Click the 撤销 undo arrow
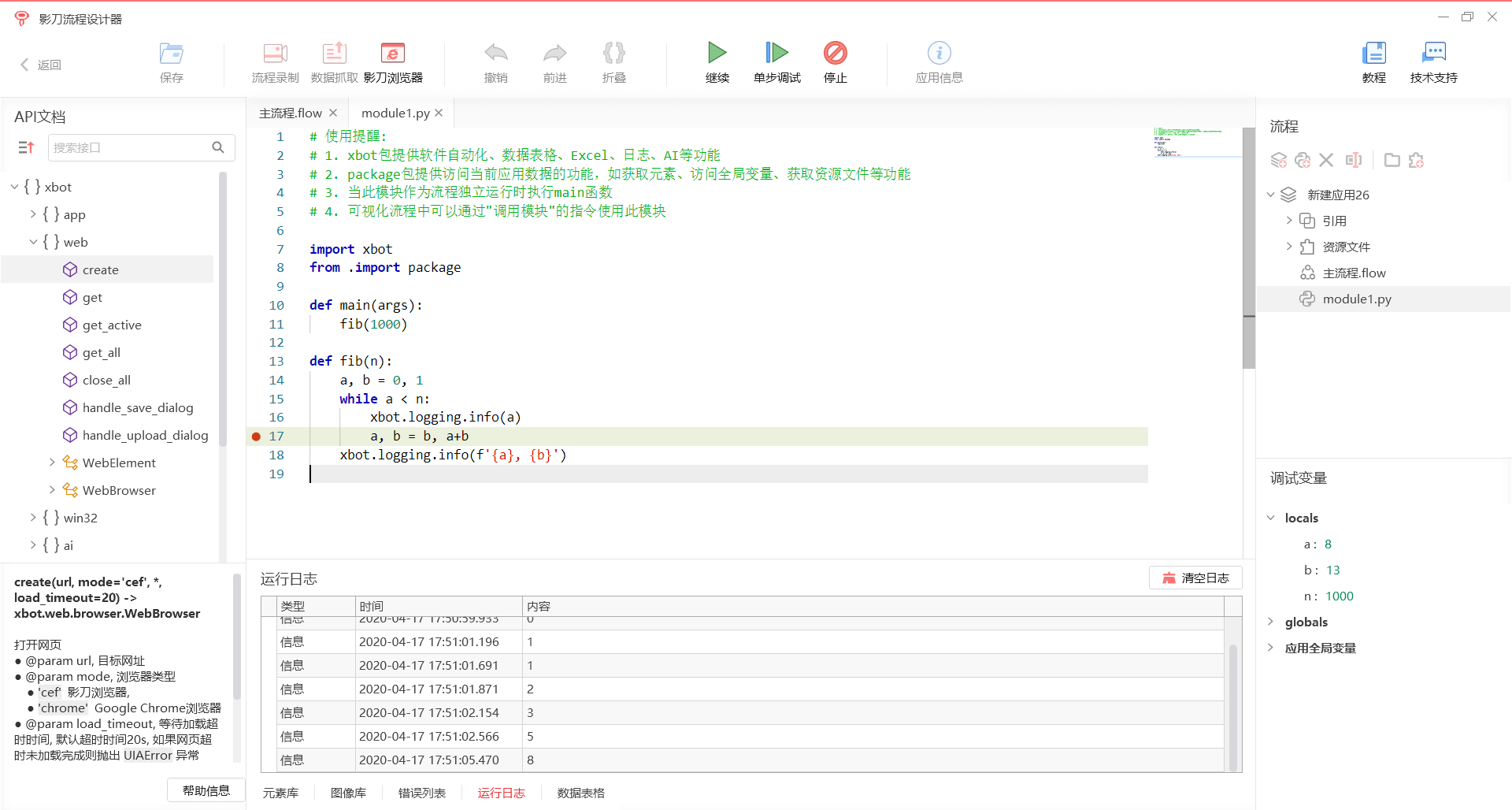This screenshot has height=810, width=1512. pos(495,54)
